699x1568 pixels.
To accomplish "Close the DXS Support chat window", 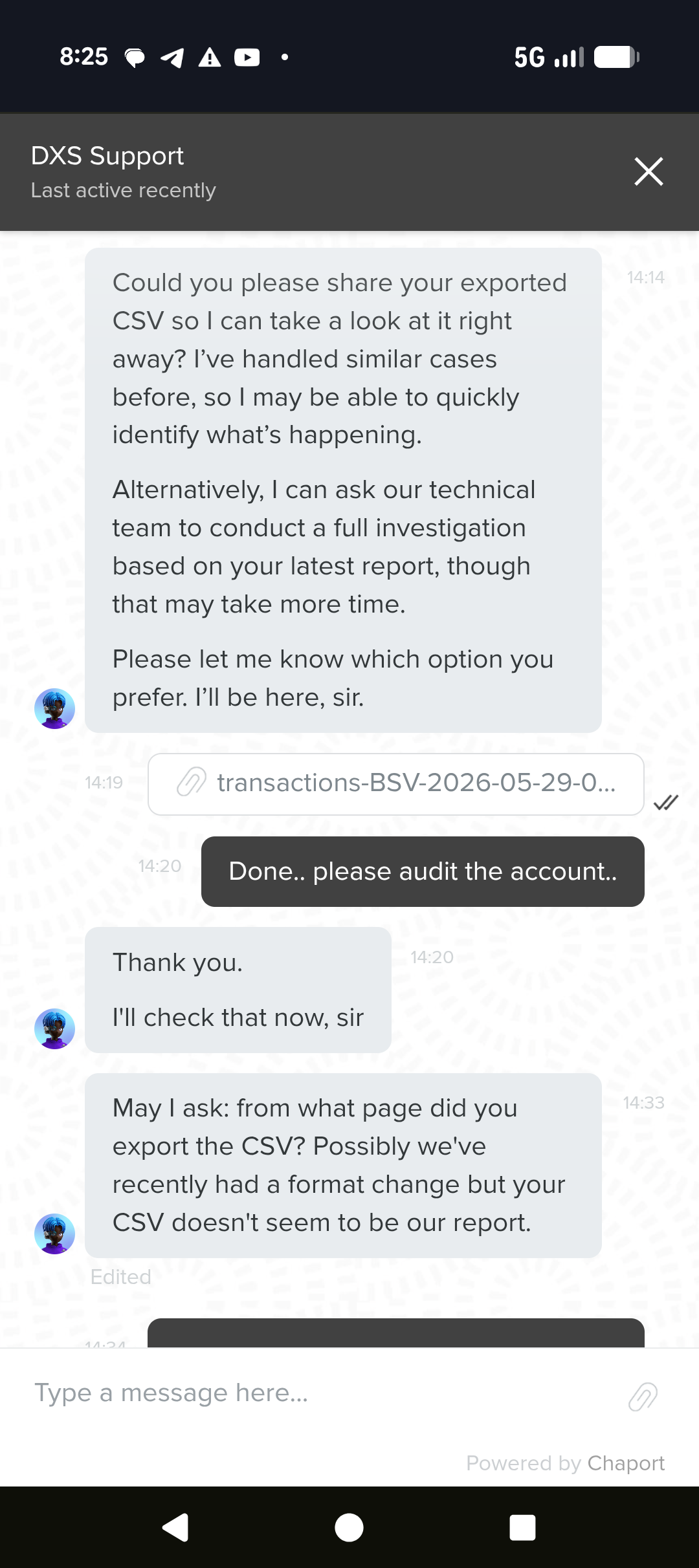I will [x=649, y=171].
